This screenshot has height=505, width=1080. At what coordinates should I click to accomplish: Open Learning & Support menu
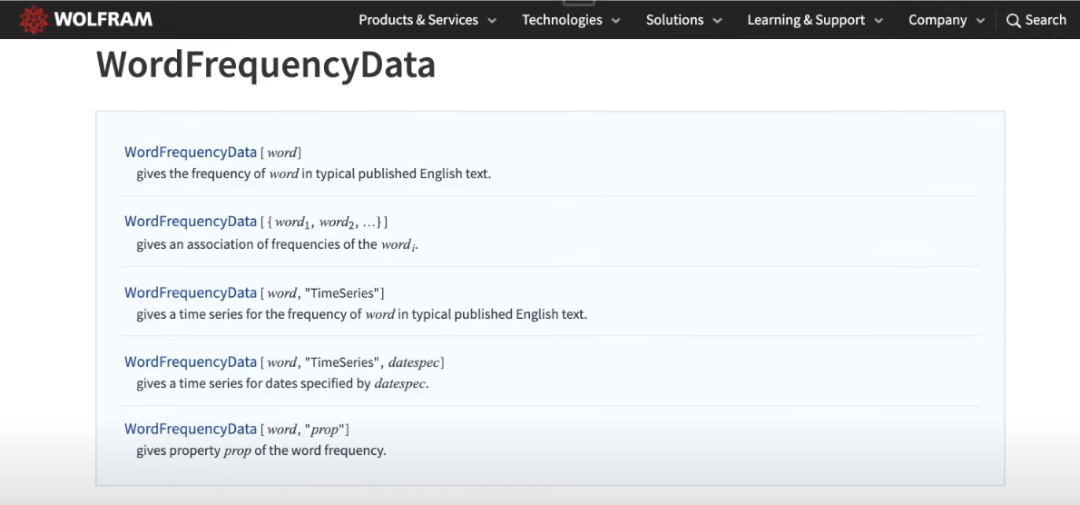point(806,20)
